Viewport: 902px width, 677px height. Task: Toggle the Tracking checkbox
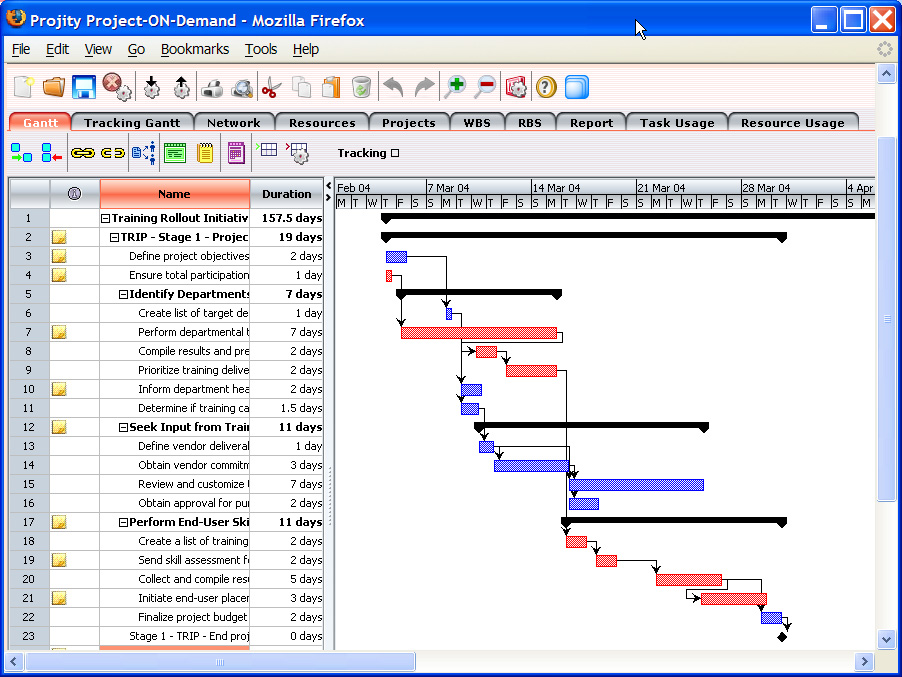coord(395,153)
